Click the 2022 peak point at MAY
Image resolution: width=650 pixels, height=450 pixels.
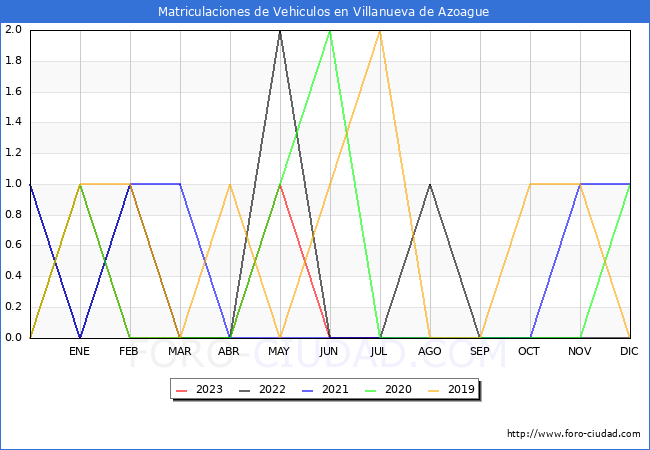280,31
